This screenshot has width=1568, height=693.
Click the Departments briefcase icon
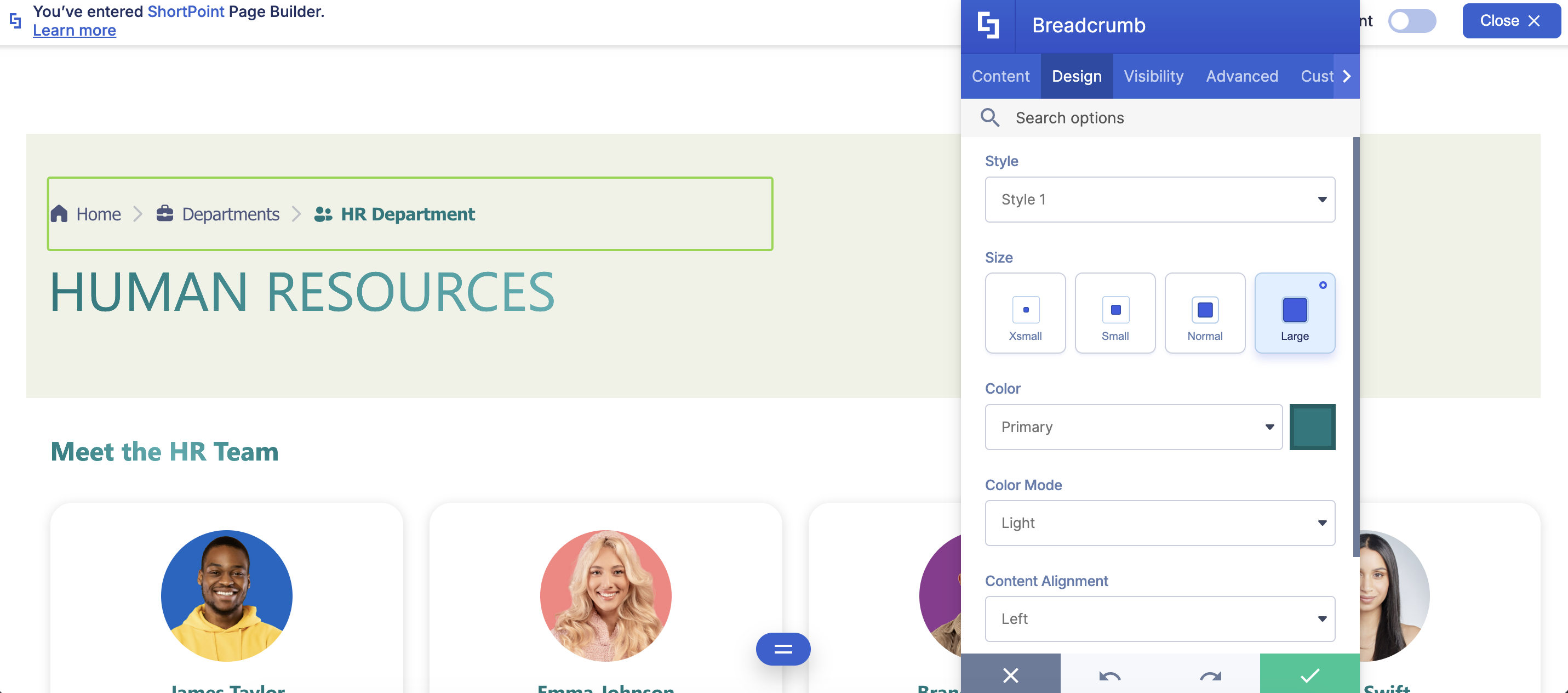(164, 214)
